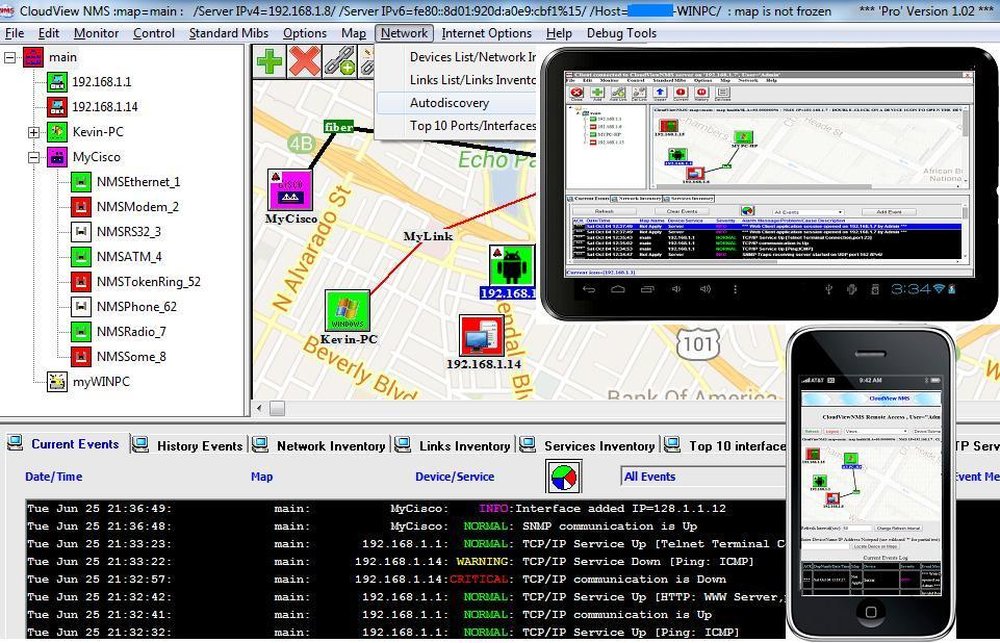This screenshot has width=1000, height=643.
Task: Click the add link chain icon
Action: pos(340,62)
